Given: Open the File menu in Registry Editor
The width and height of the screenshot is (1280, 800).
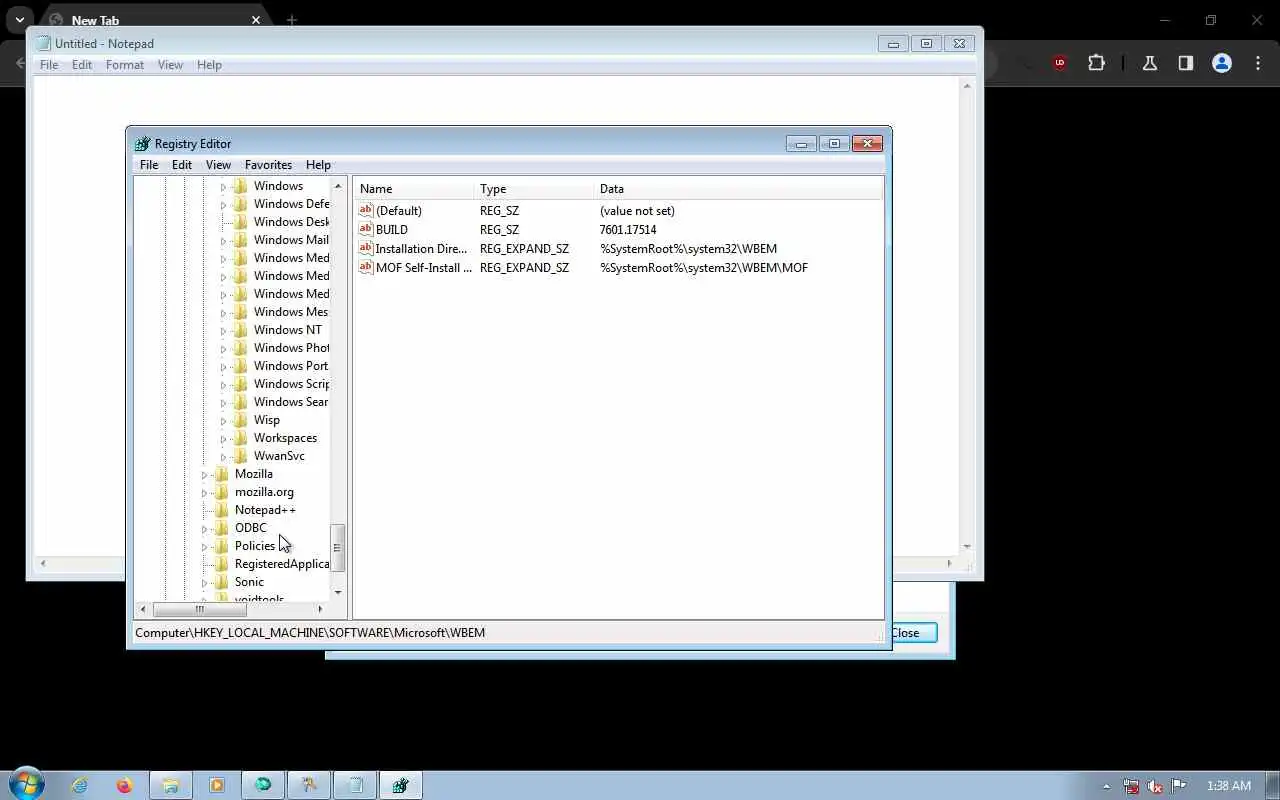Looking at the screenshot, I should point(149,165).
